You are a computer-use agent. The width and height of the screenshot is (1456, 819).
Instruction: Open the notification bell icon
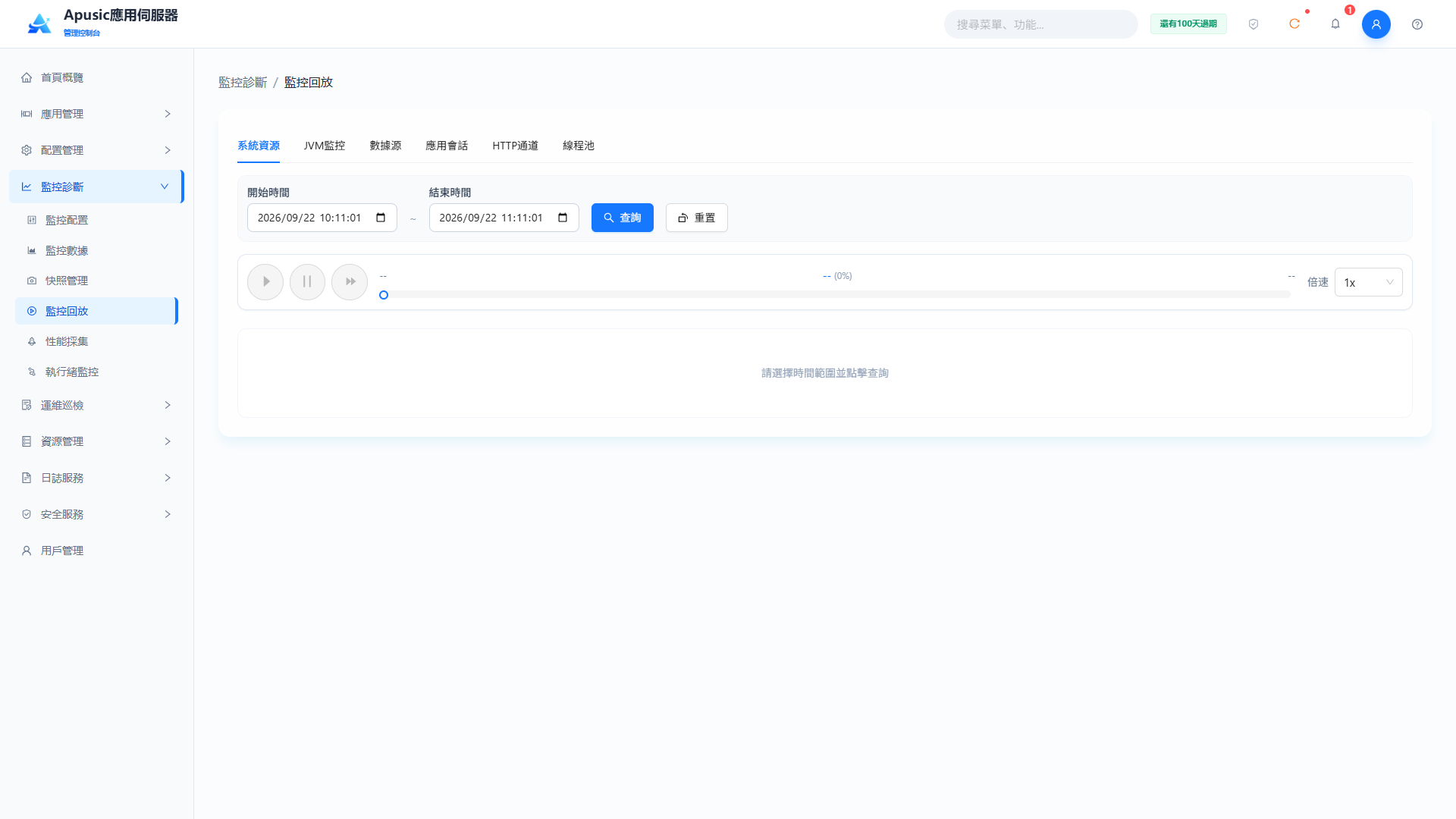(x=1335, y=24)
